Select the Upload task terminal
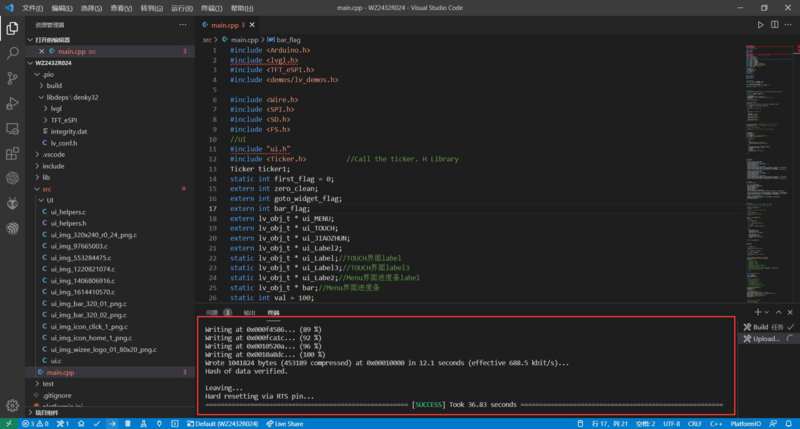 [768, 339]
